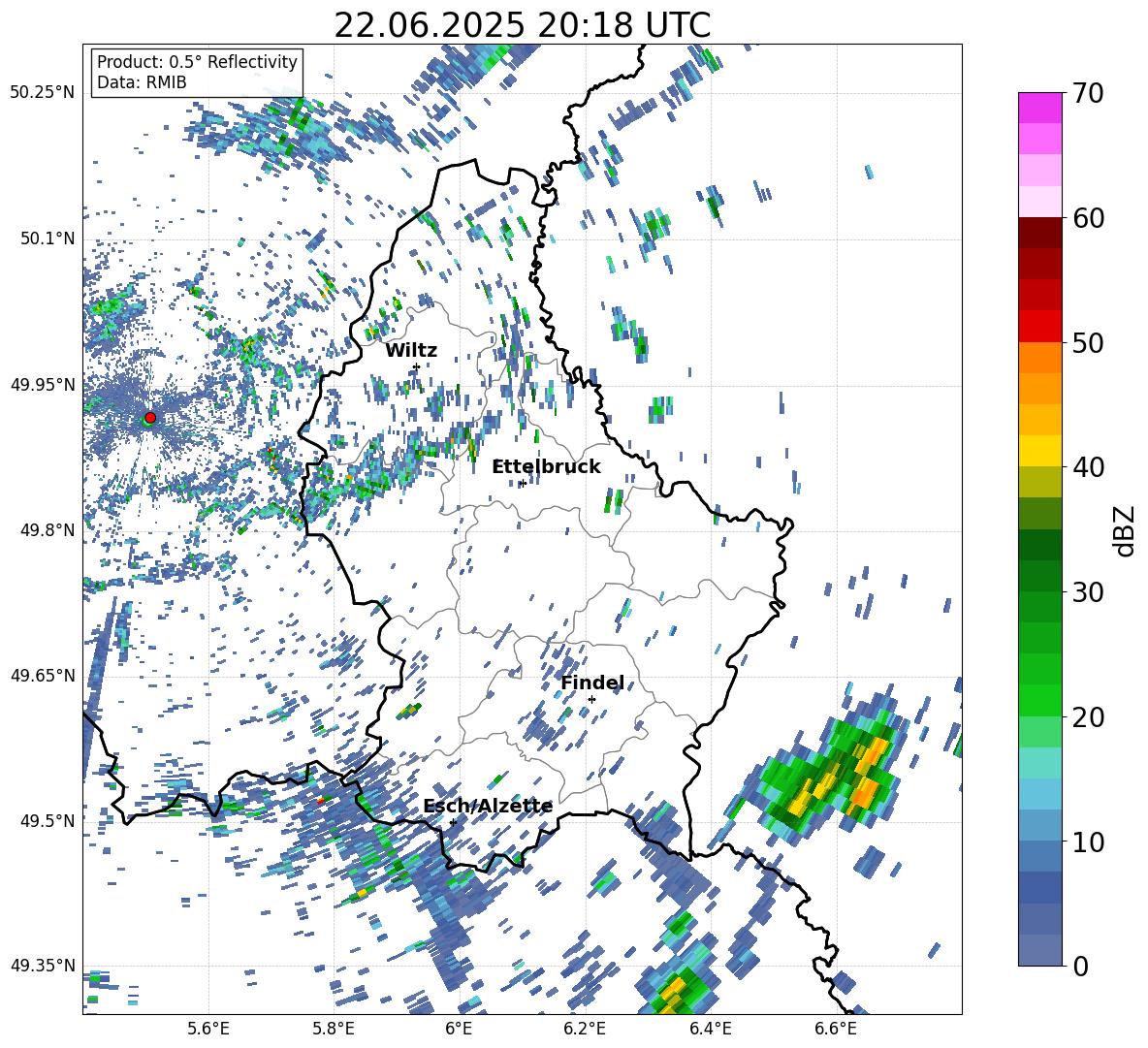Click the 50 value on the colorbar
The image size is (1148, 1048).
point(1088,342)
